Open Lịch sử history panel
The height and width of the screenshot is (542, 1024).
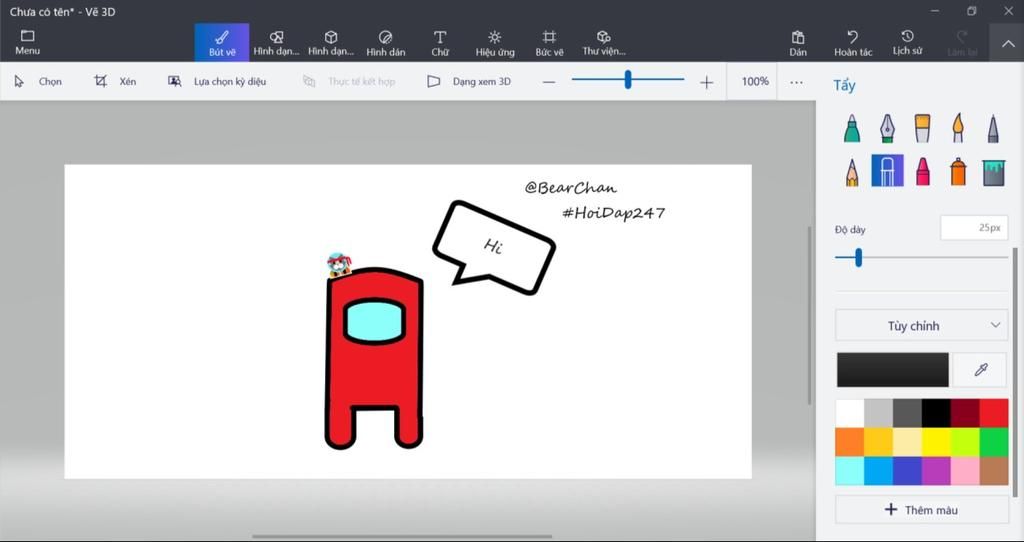[907, 43]
